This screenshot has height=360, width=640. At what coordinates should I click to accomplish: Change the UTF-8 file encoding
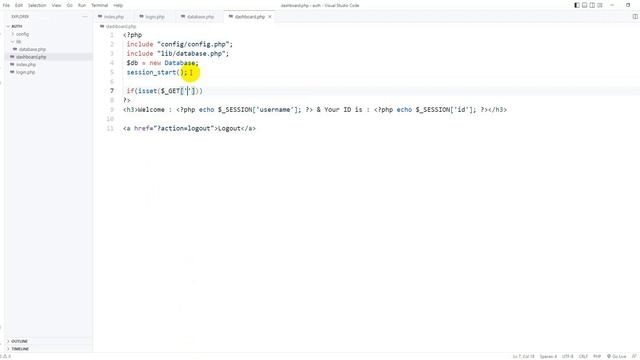pyautogui.click(x=567, y=357)
